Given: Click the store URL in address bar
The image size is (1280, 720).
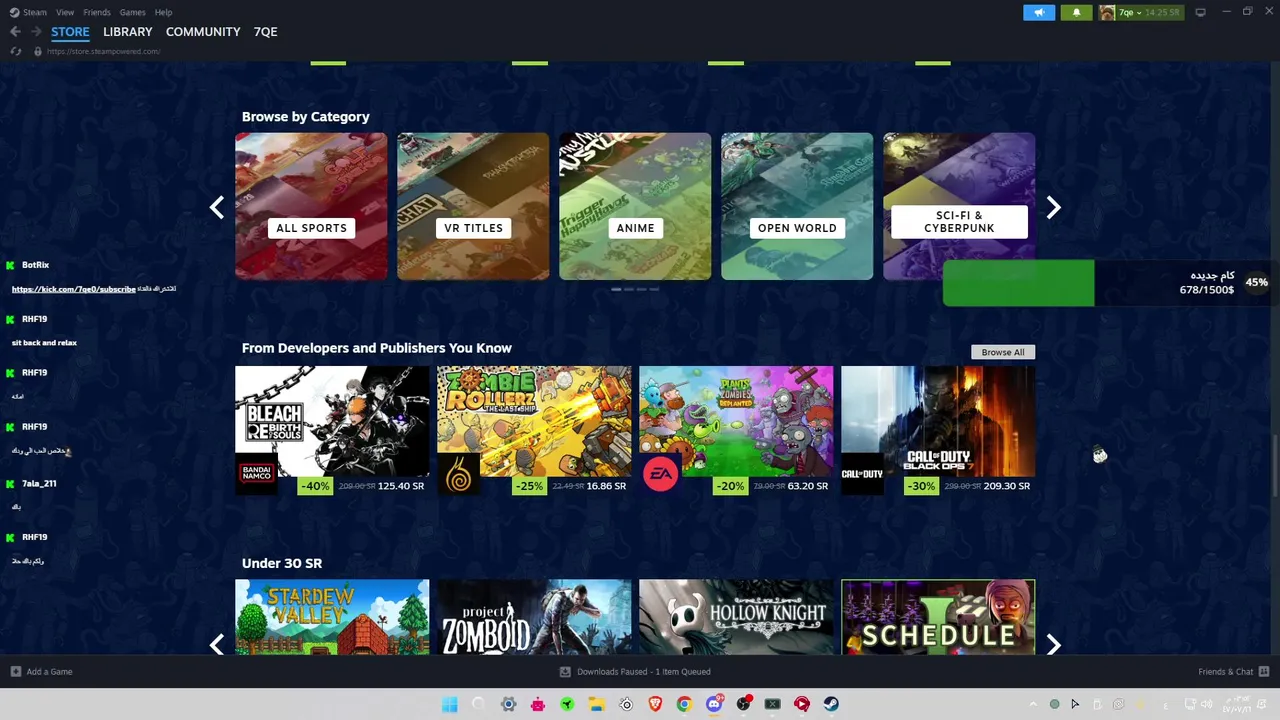Looking at the screenshot, I should coord(104,51).
